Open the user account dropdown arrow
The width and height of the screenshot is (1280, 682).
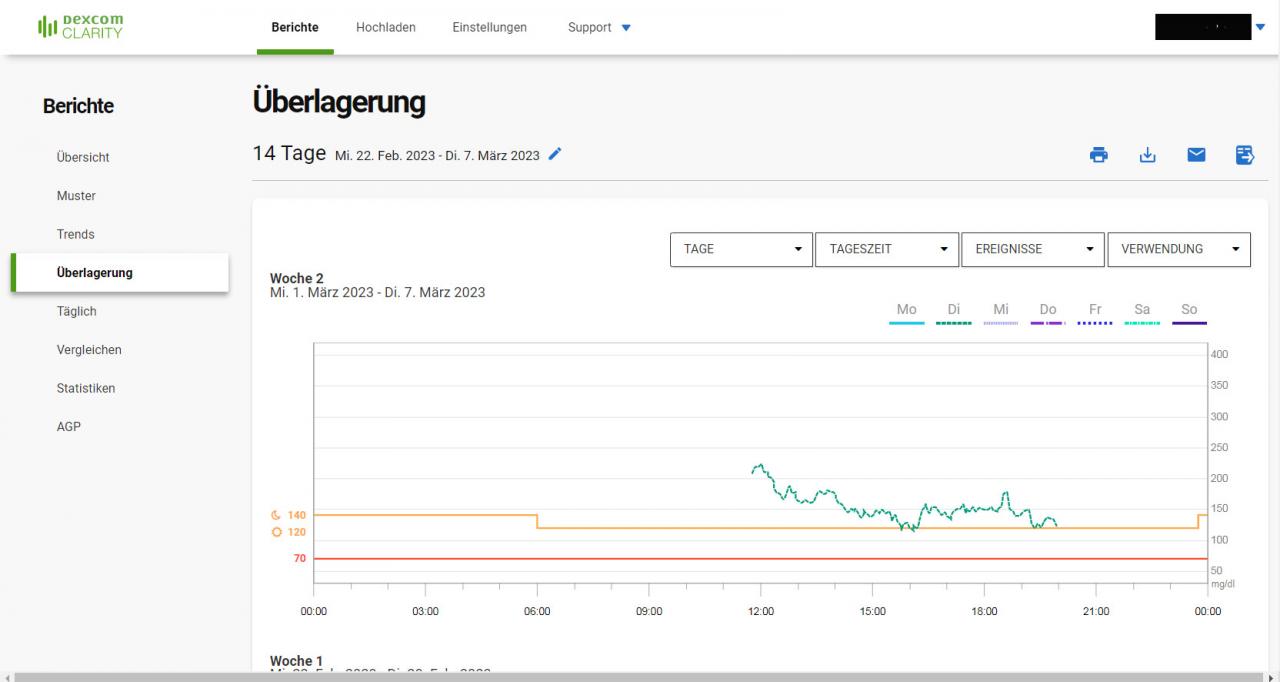1260,27
